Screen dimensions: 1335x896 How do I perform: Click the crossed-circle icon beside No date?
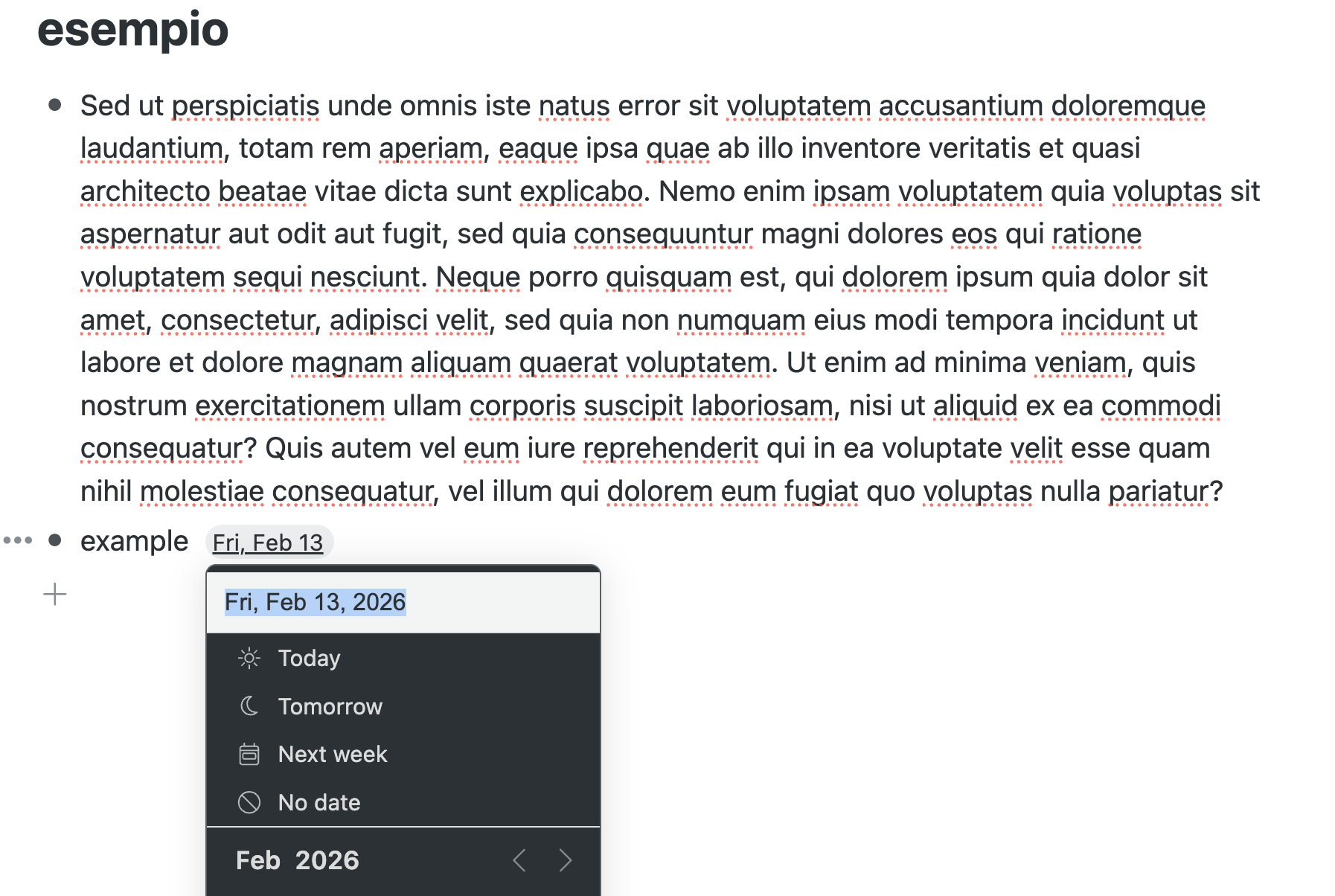[x=249, y=802]
